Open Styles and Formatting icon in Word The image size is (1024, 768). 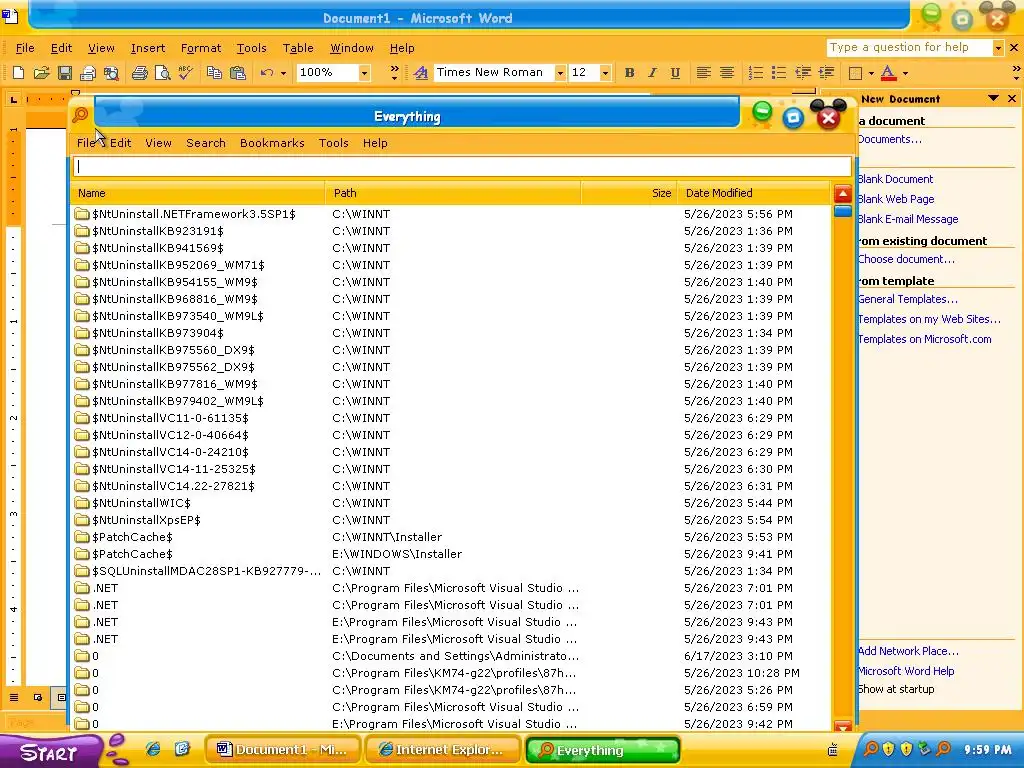[x=421, y=72]
